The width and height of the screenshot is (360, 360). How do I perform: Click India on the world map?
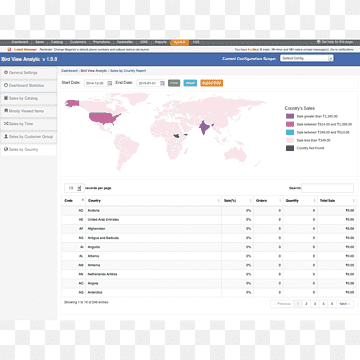tap(203, 127)
